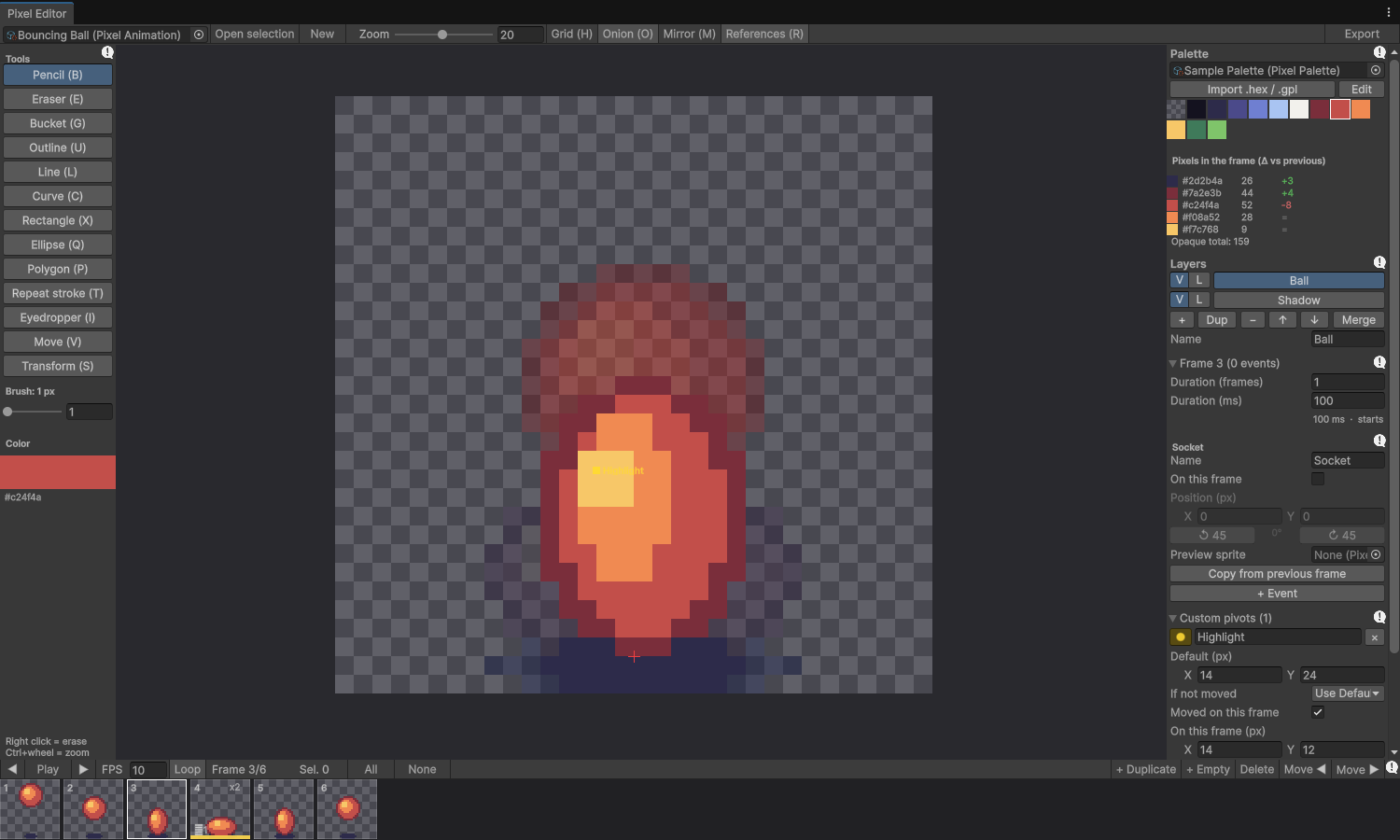The height and width of the screenshot is (840, 1400).
Task: Open the Preview sprite object picker
Action: point(1375,554)
